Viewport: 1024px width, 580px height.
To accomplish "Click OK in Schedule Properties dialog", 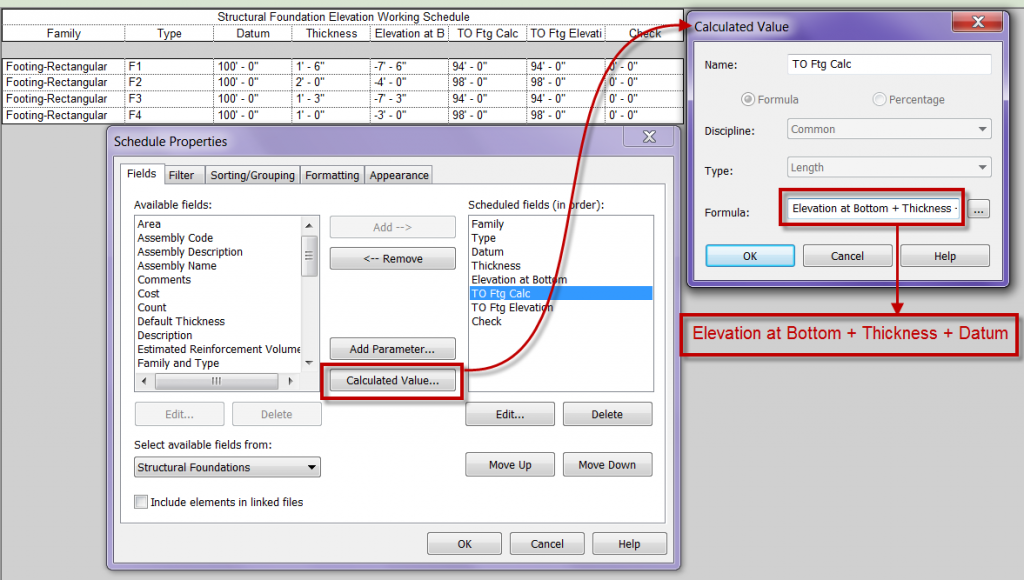I will tap(464, 543).
